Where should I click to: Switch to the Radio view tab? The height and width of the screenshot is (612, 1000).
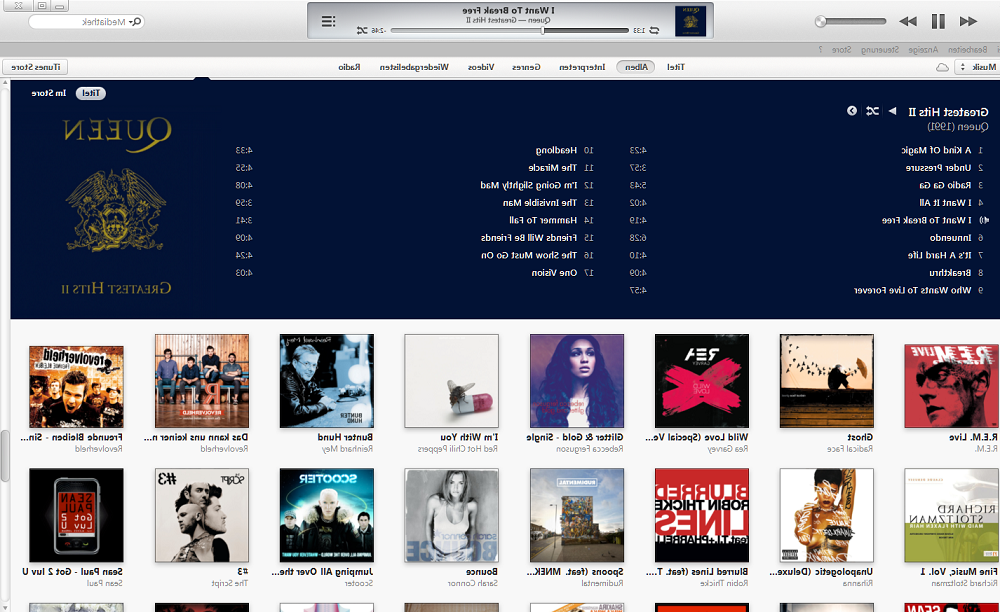pyautogui.click(x=349, y=67)
